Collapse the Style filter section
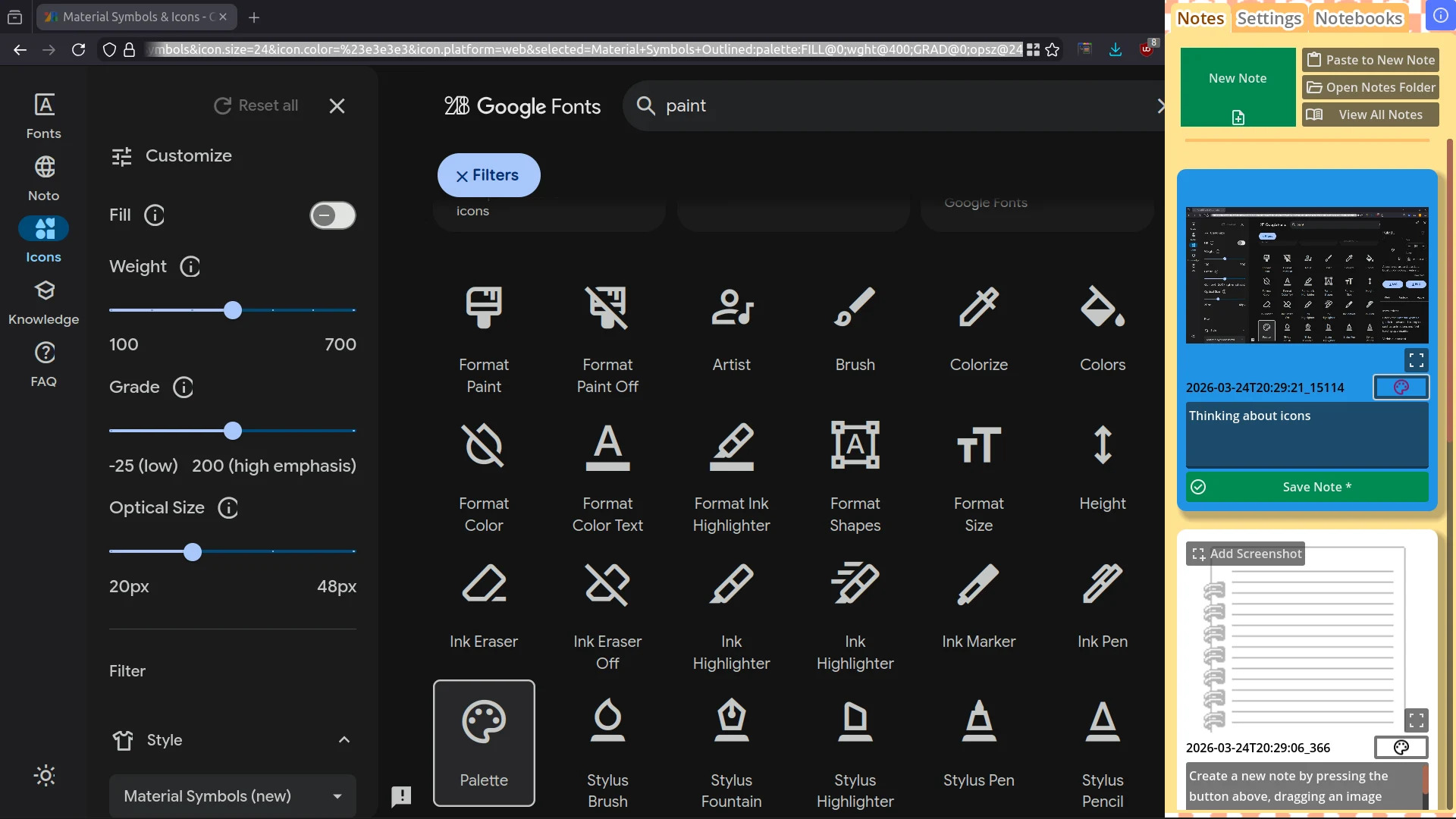Image resolution: width=1456 pixels, height=819 pixels. (x=344, y=740)
